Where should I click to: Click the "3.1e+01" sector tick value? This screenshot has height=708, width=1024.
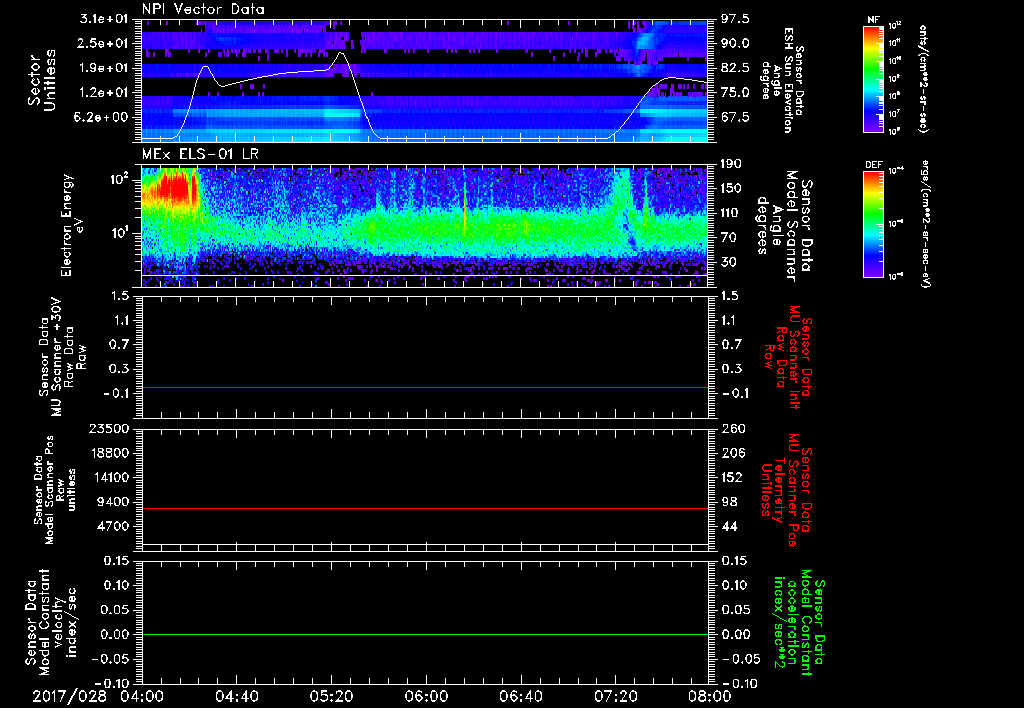pyautogui.click(x=104, y=19)
